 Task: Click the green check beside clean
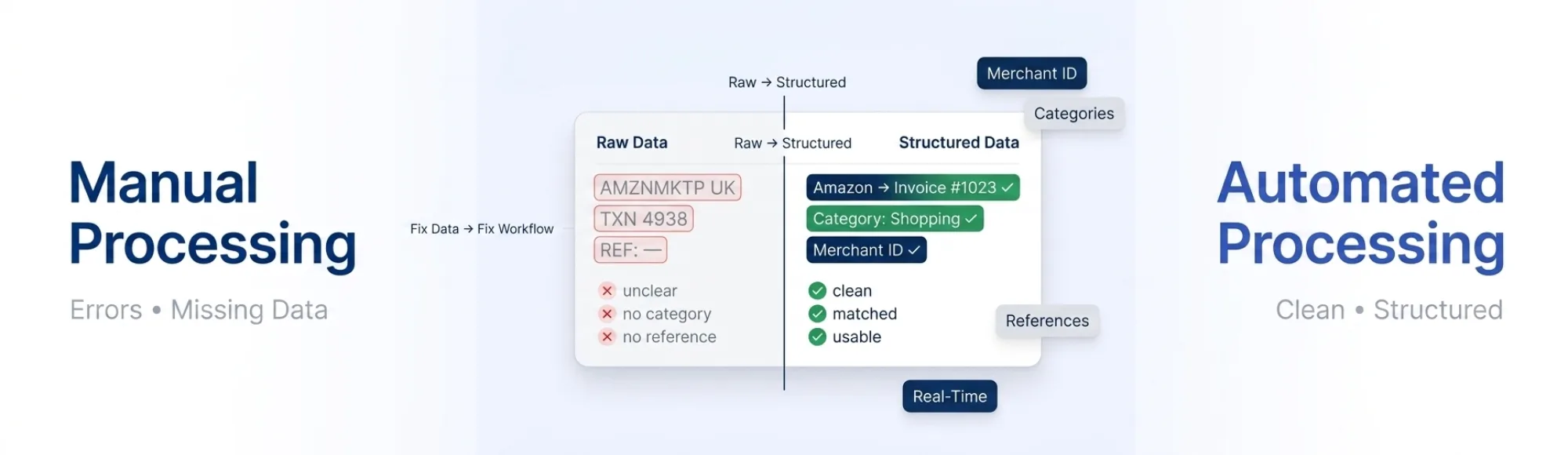817,291
